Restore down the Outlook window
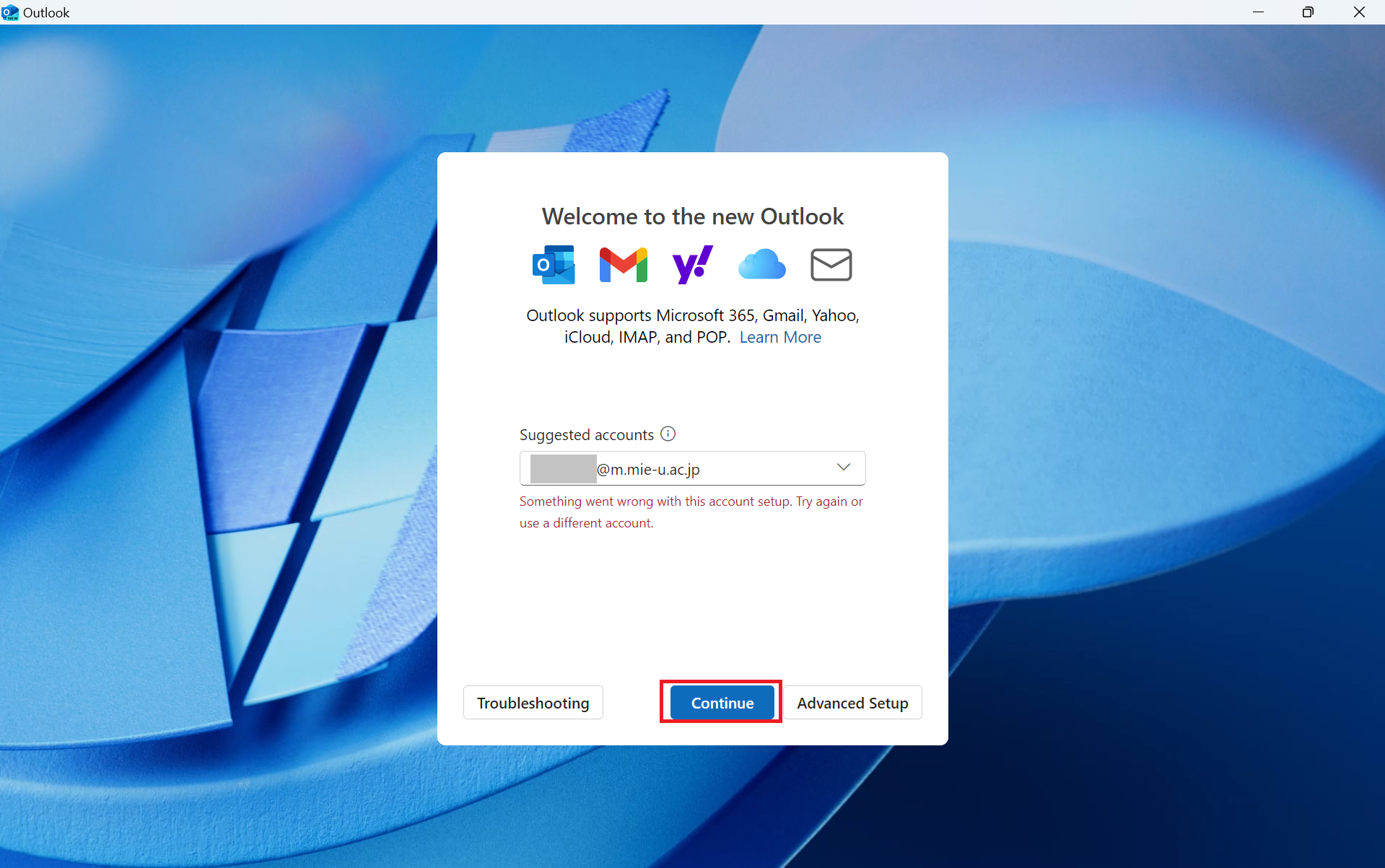The height and width of the screenshot is (868, 1385). (x=1308, y=12)
